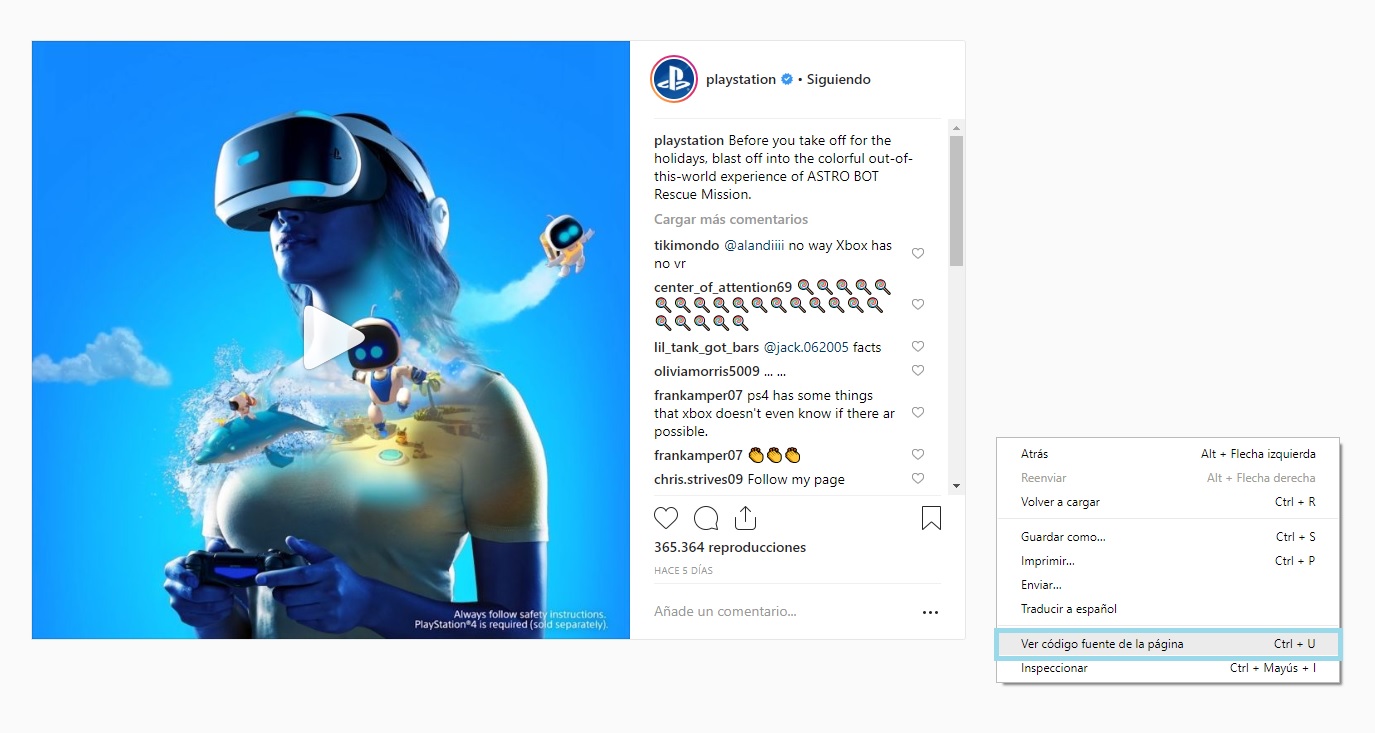Click the comments scrollbar down arrow
The image size is (1375, 733).
957,486
